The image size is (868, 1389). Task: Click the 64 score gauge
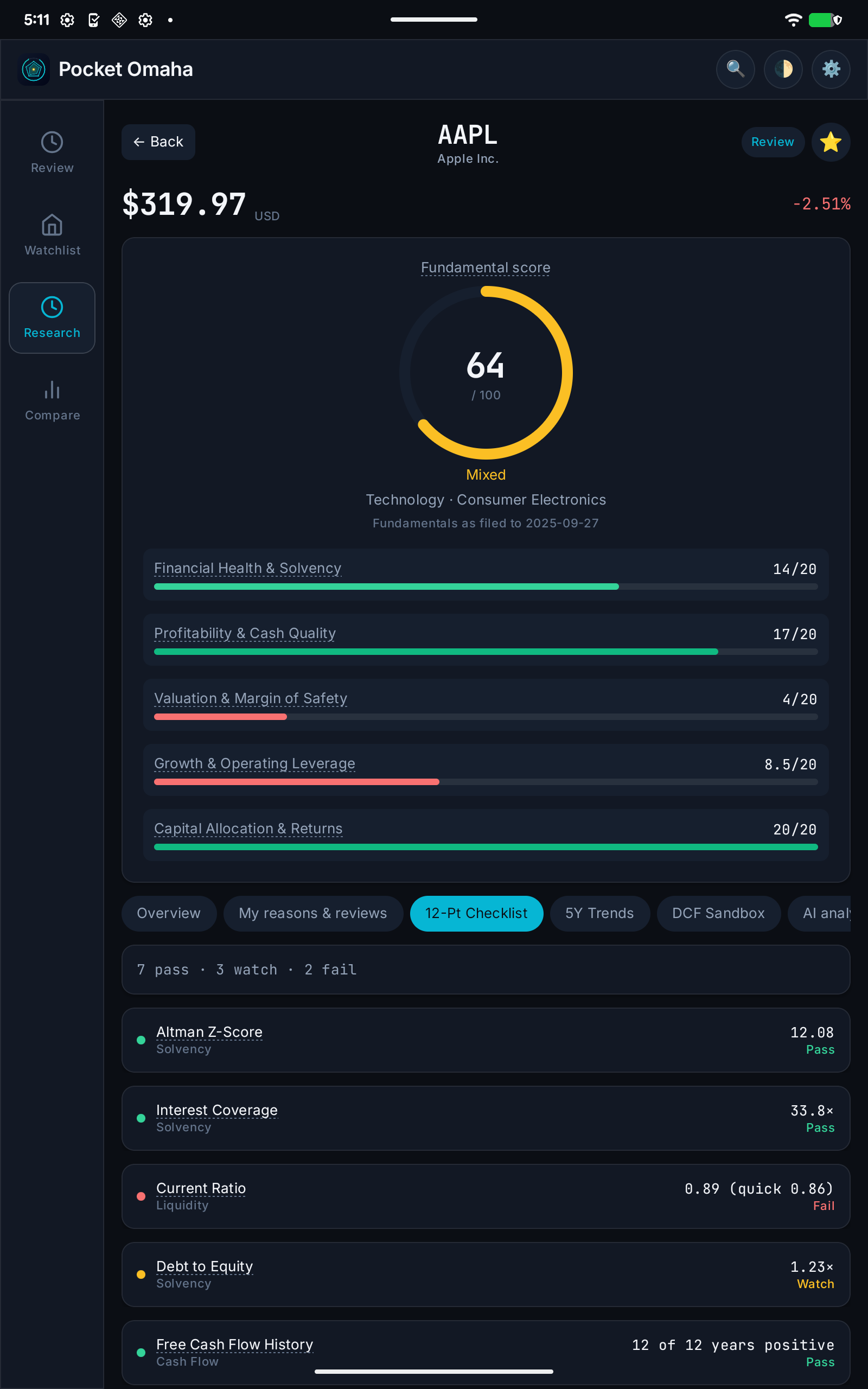(486, 373)
